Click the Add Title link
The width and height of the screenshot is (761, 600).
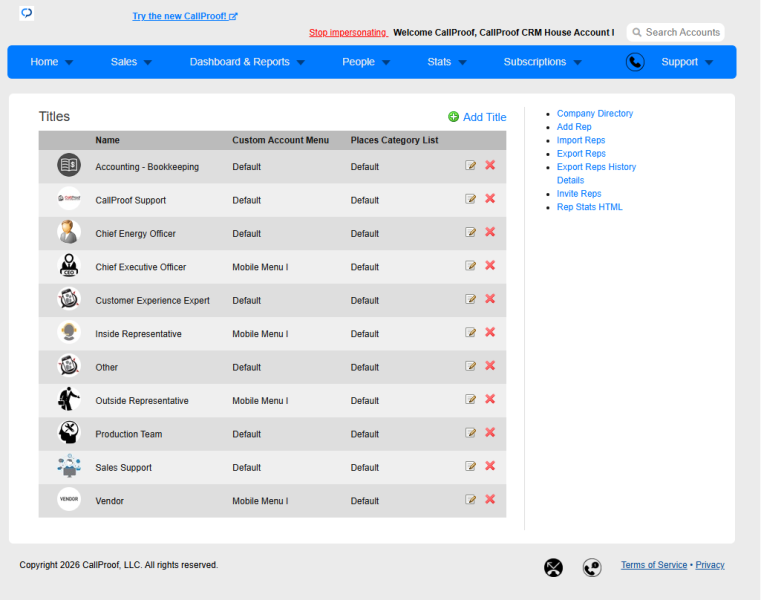click(484, 117)
